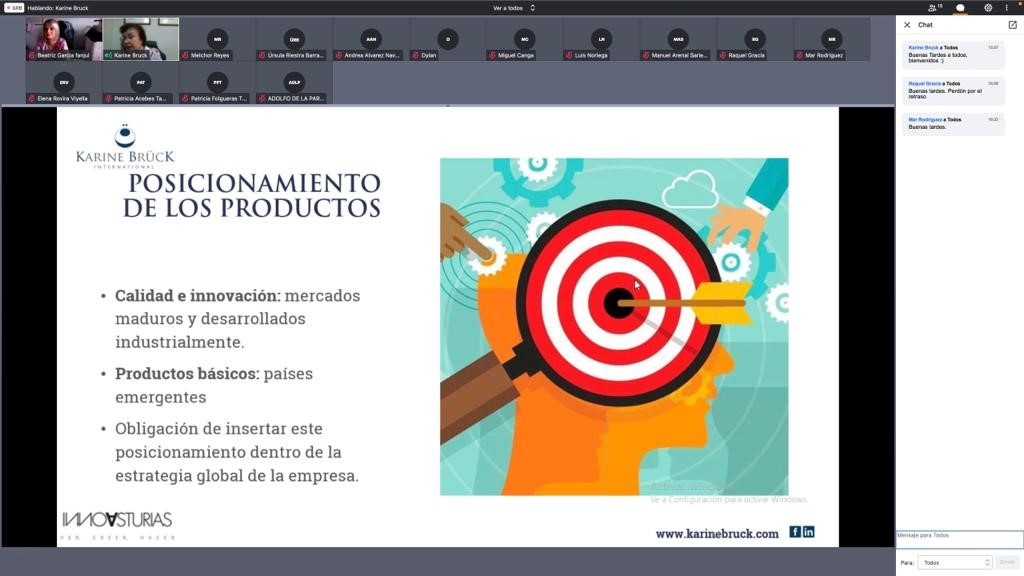The width and height of the screenshot is (1024, 576).
Task: Select Melchor Reyes participant tile
Action: (218, 41)
